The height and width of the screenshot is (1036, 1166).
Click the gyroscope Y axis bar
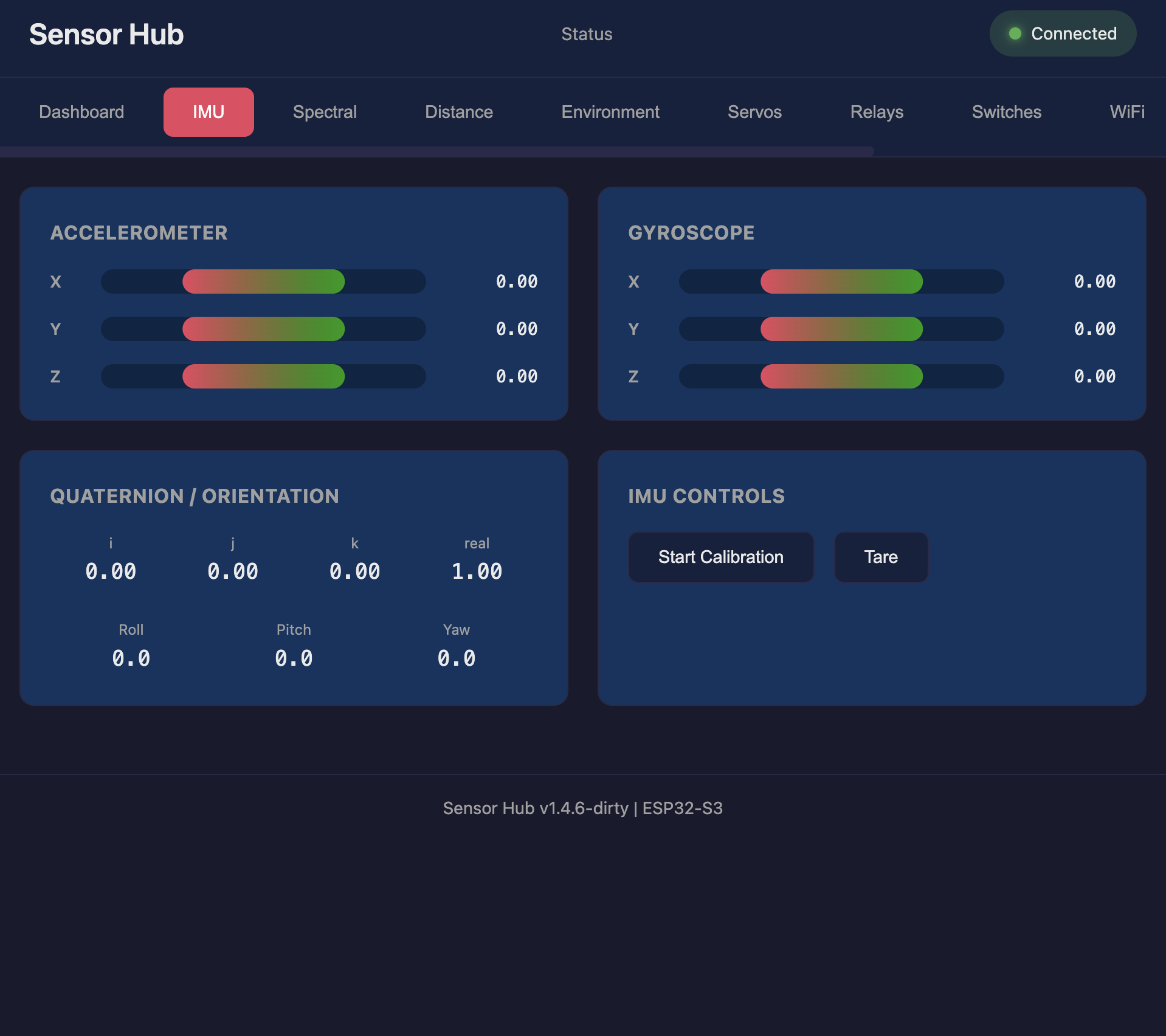click(x=841, y=329)
